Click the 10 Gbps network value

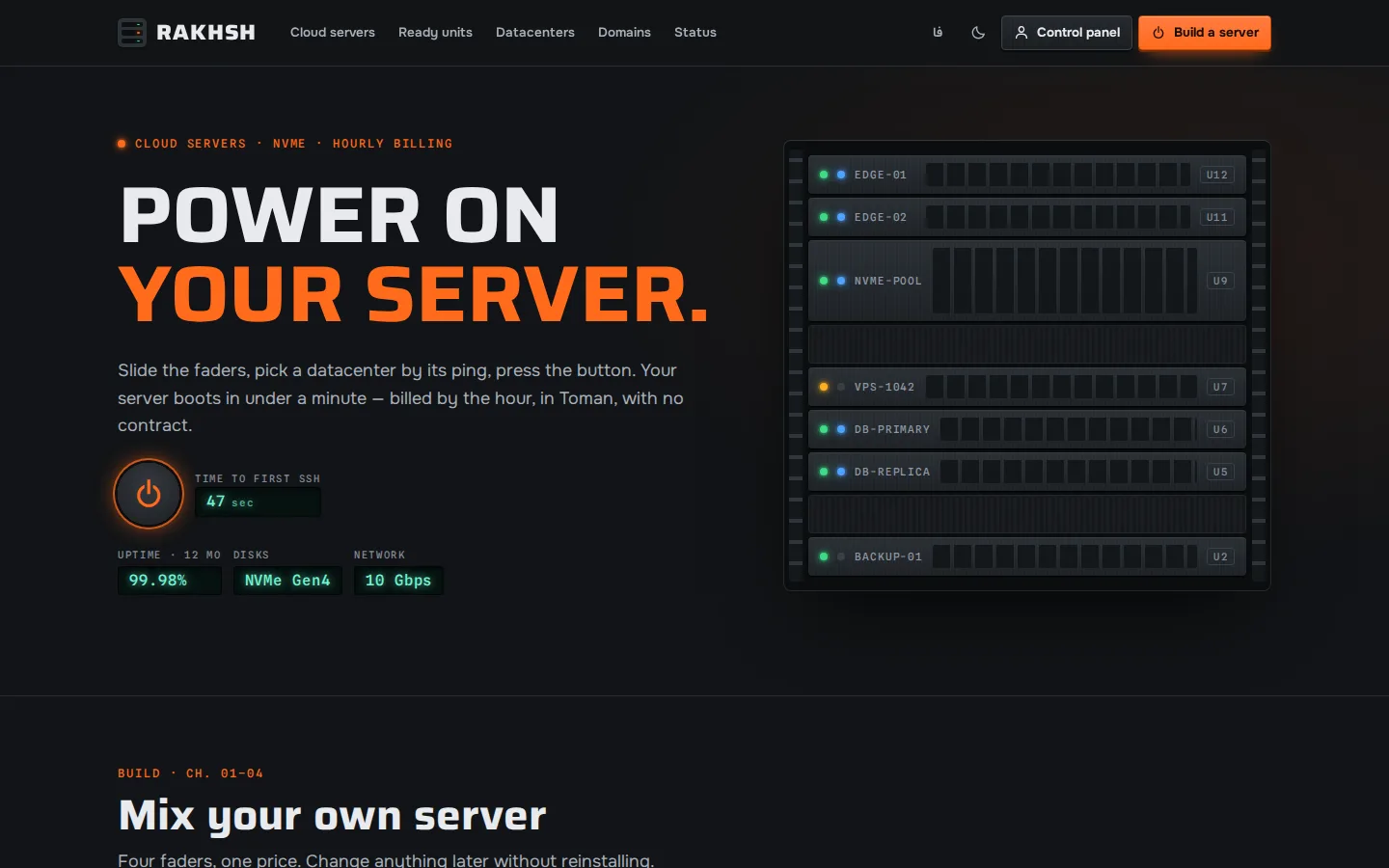(x=398, y=581)
